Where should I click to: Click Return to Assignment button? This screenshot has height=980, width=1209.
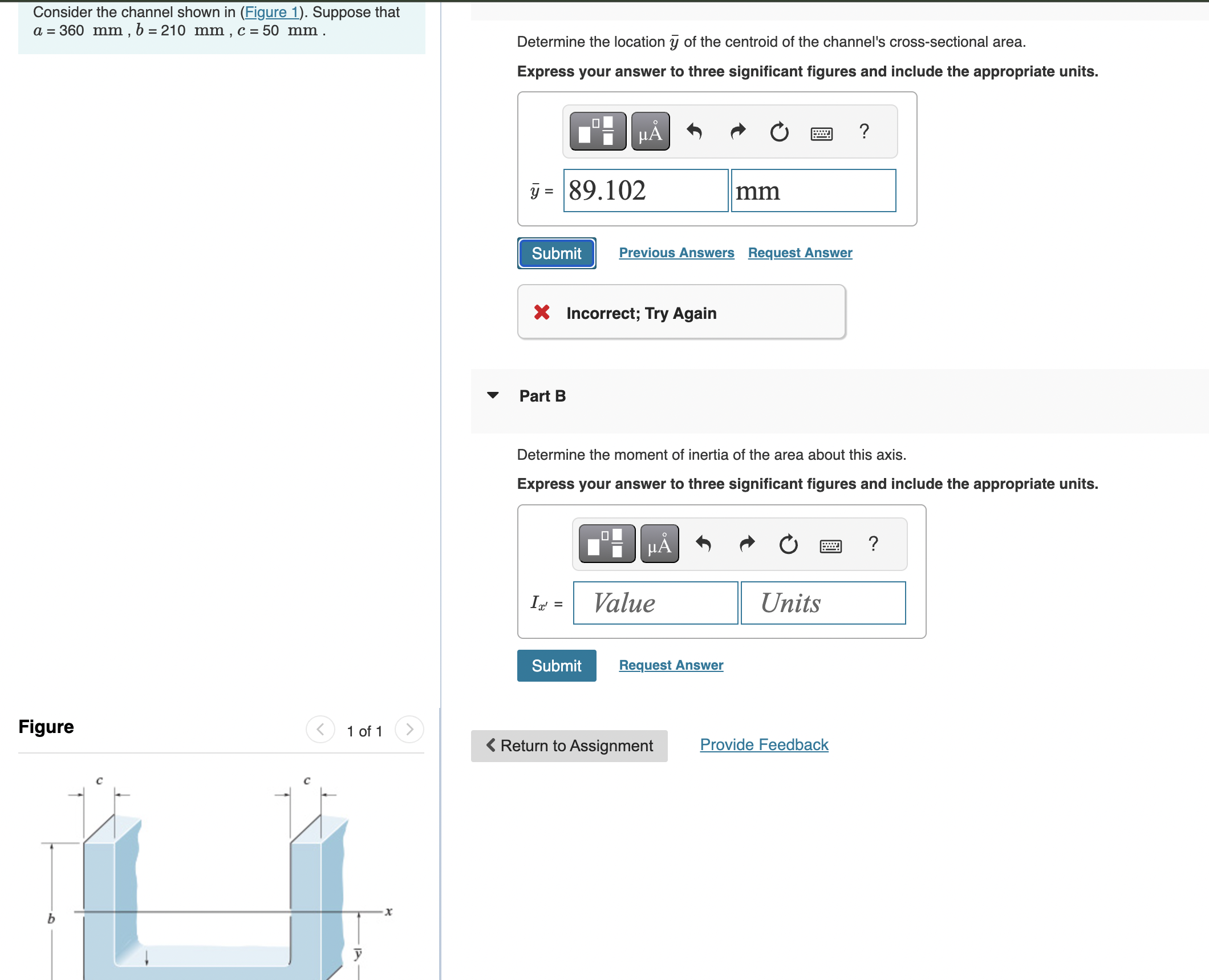(569, 746)
